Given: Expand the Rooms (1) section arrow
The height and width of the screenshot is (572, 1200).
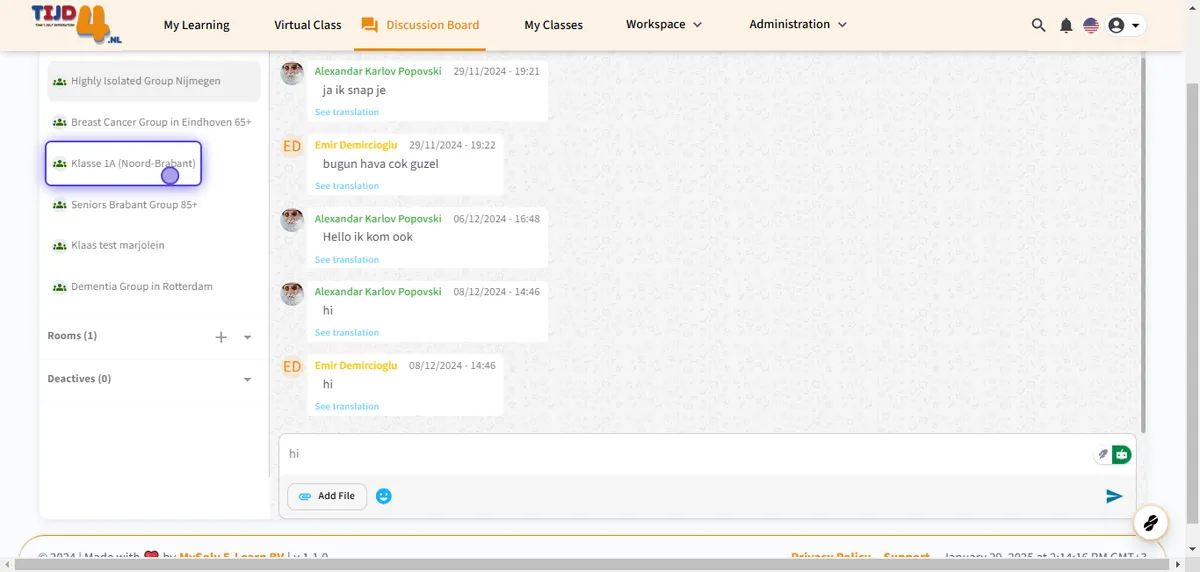Looking at the screenshot, I should (248, 337).
